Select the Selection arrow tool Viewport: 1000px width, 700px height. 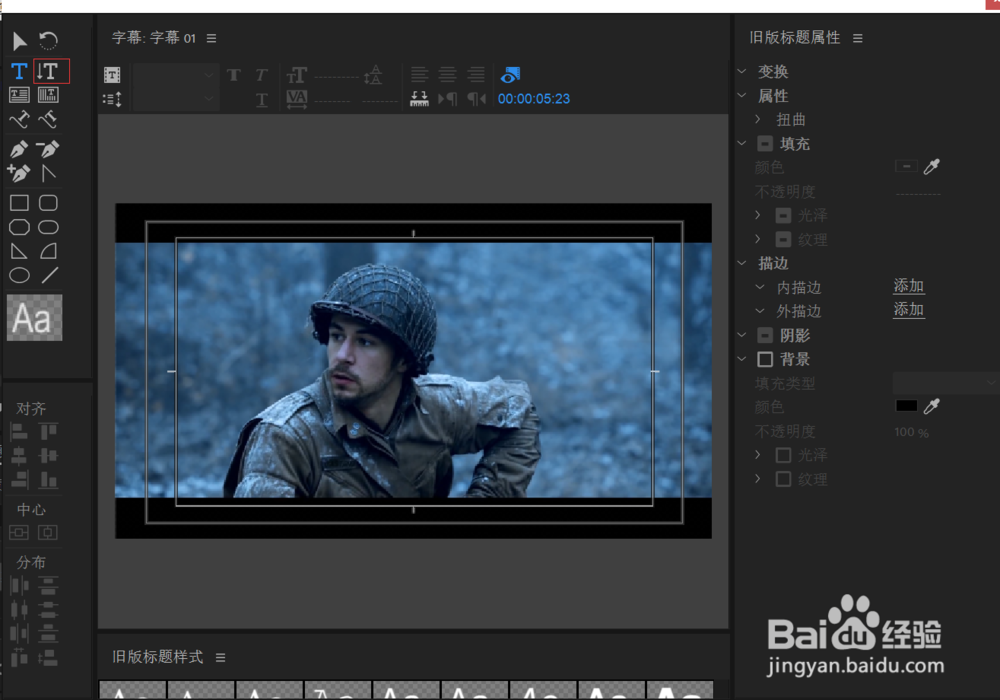pos(19,41)
